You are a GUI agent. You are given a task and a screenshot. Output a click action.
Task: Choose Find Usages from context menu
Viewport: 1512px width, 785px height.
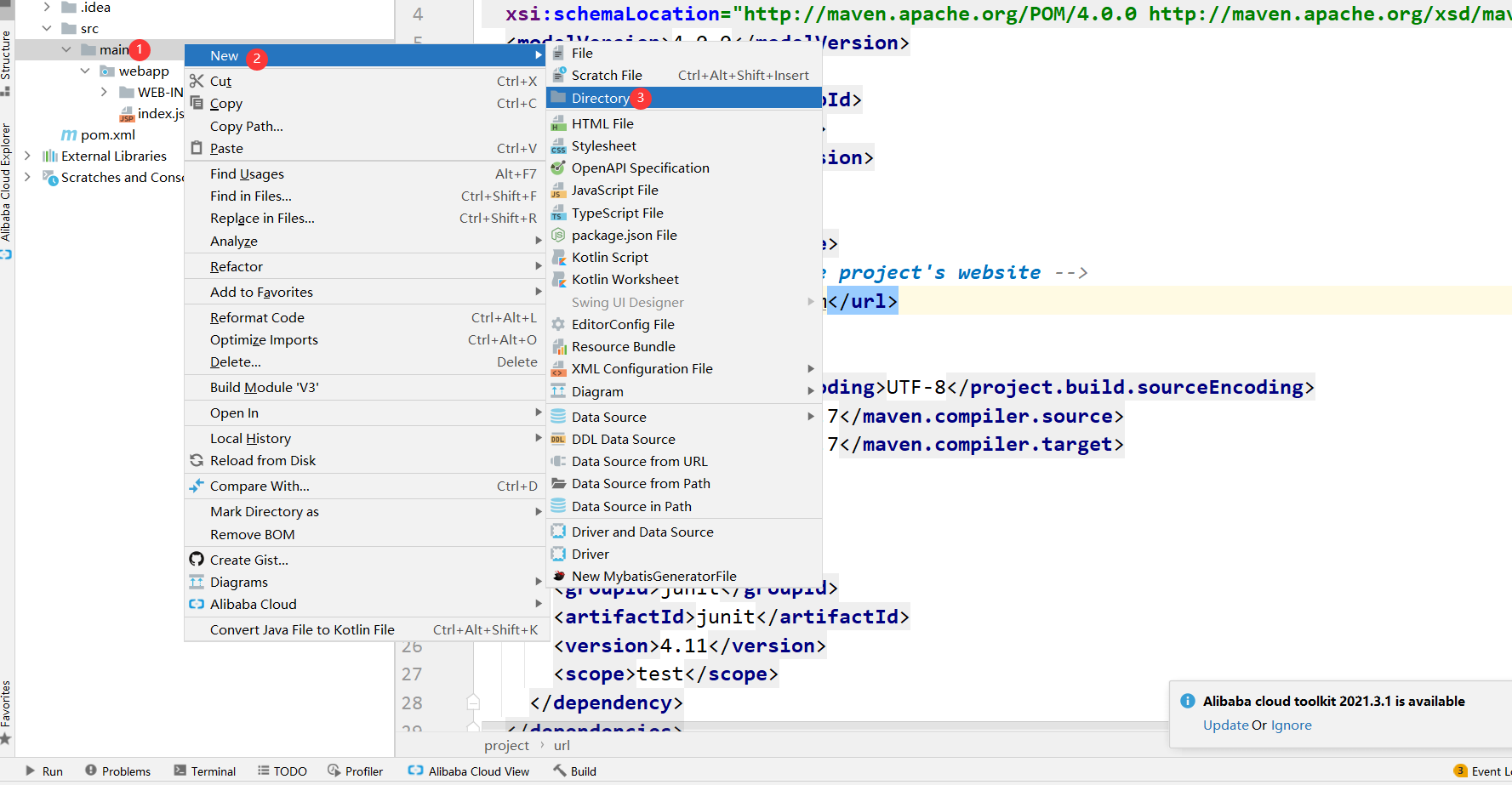tap(364, 173)
